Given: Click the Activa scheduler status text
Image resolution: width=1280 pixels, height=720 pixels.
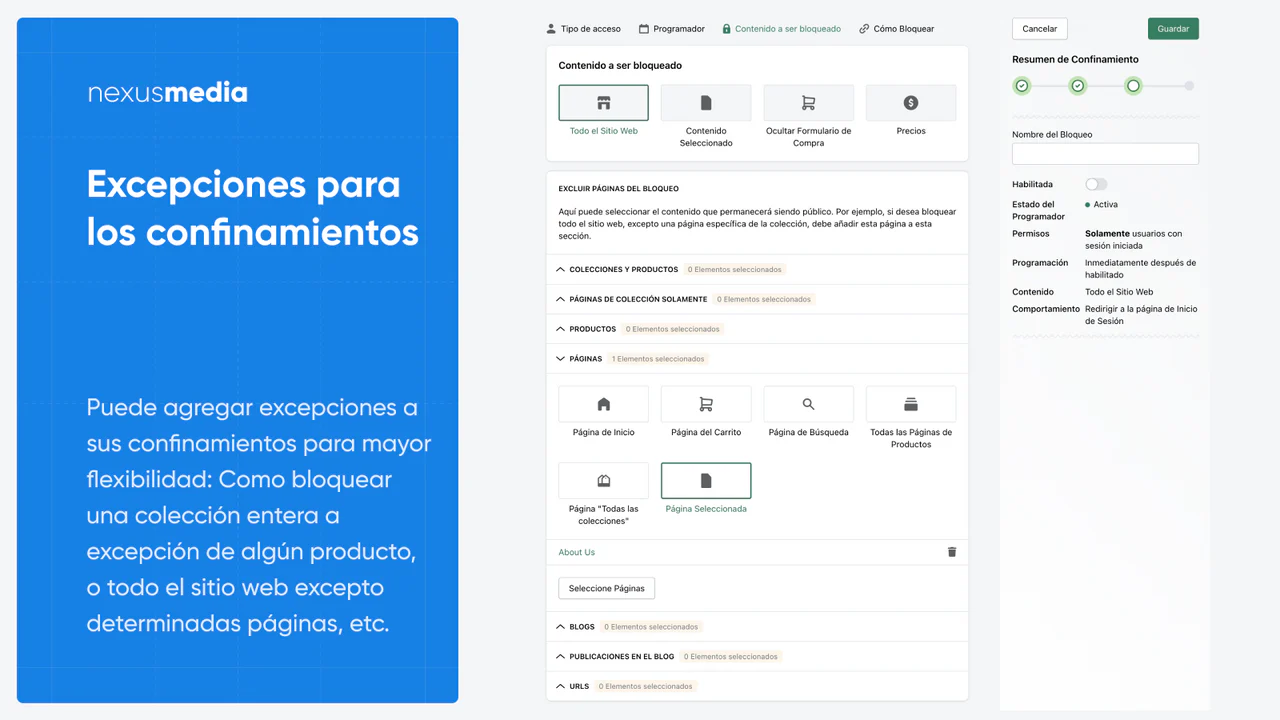Looking at the screenshot, I should point(1106,205).
